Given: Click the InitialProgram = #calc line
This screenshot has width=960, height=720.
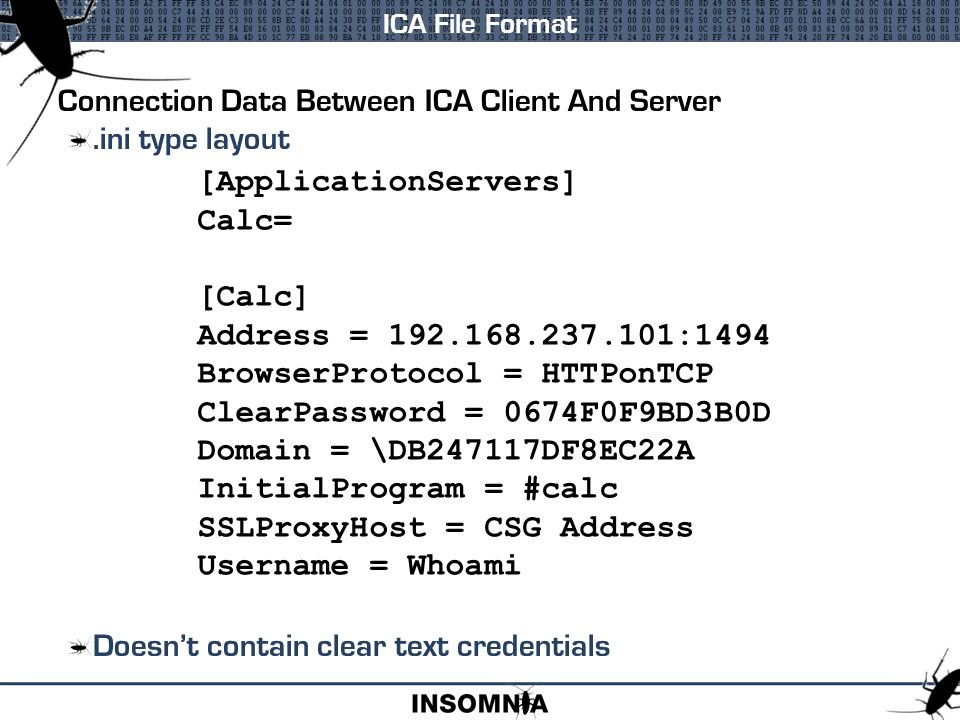Looking at the screenshot, I should (408, 489).
